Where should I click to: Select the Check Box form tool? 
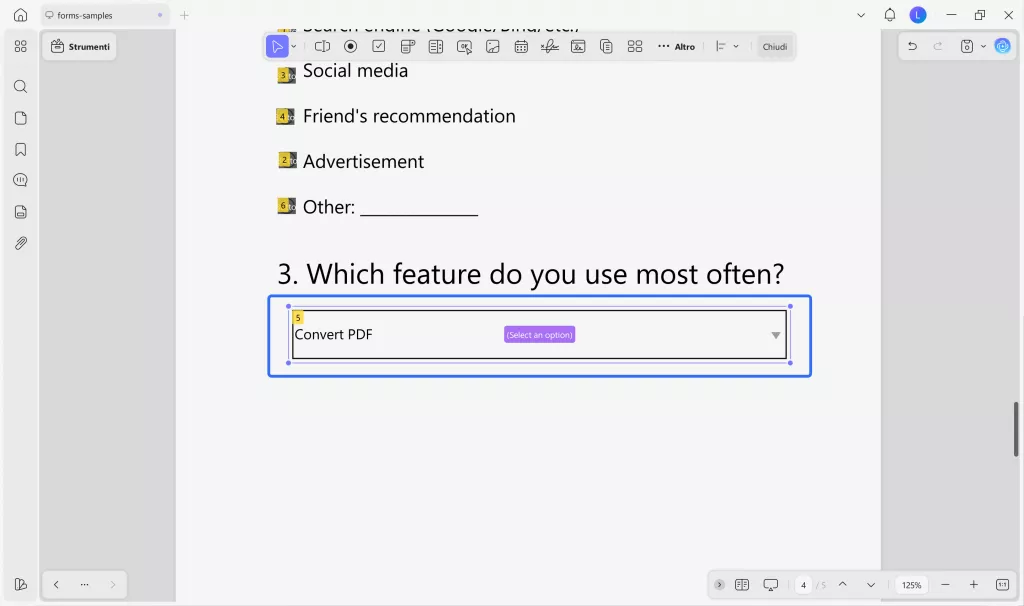click(x=380, y=46)
